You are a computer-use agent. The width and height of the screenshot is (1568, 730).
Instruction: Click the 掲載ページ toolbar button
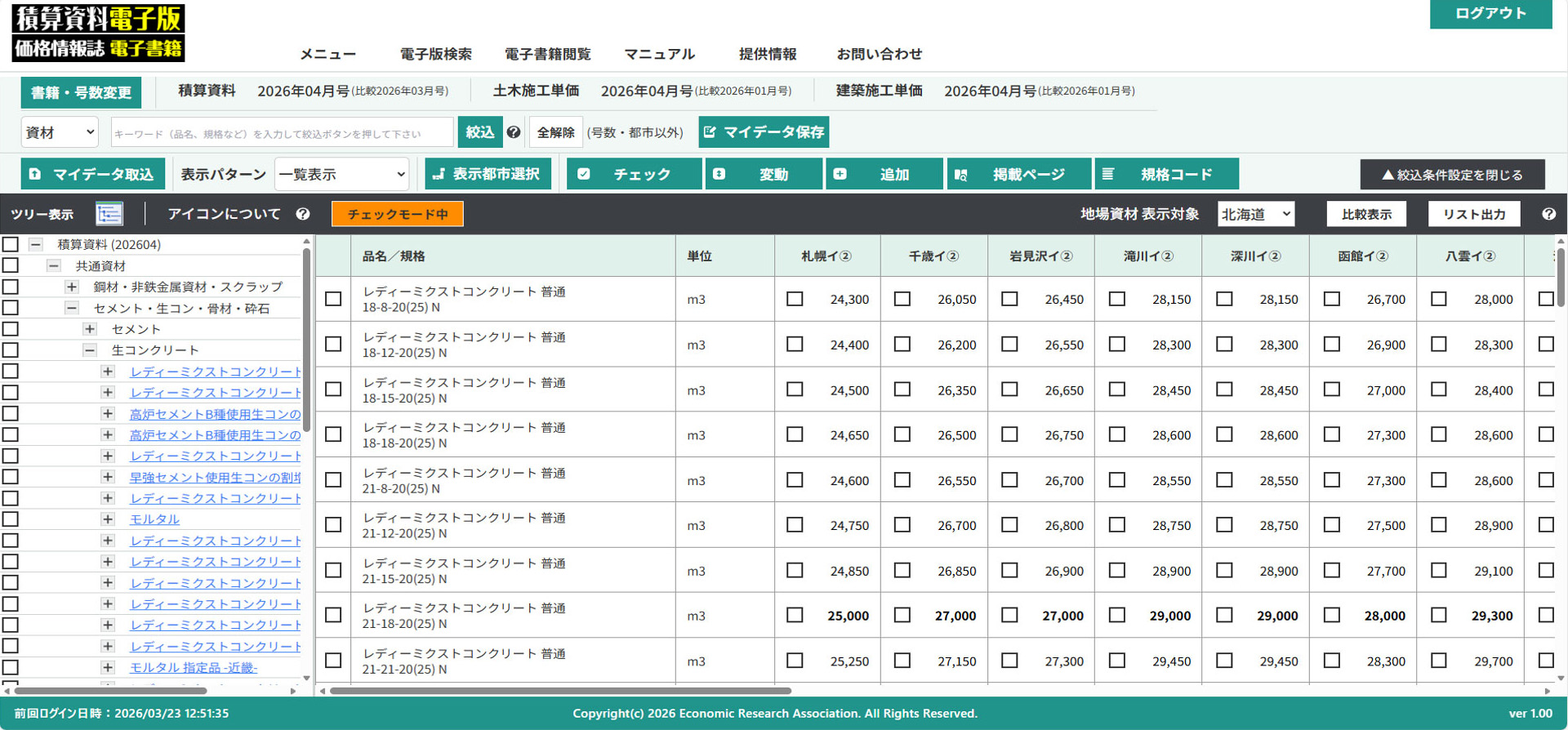point(1018,175)
